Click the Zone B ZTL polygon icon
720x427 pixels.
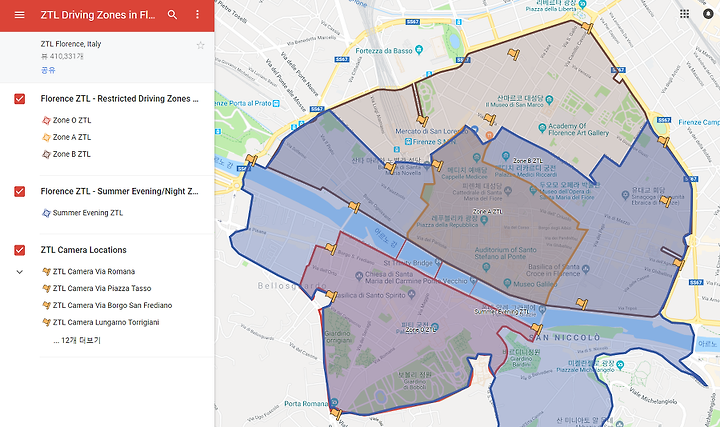tap(46, 154)
